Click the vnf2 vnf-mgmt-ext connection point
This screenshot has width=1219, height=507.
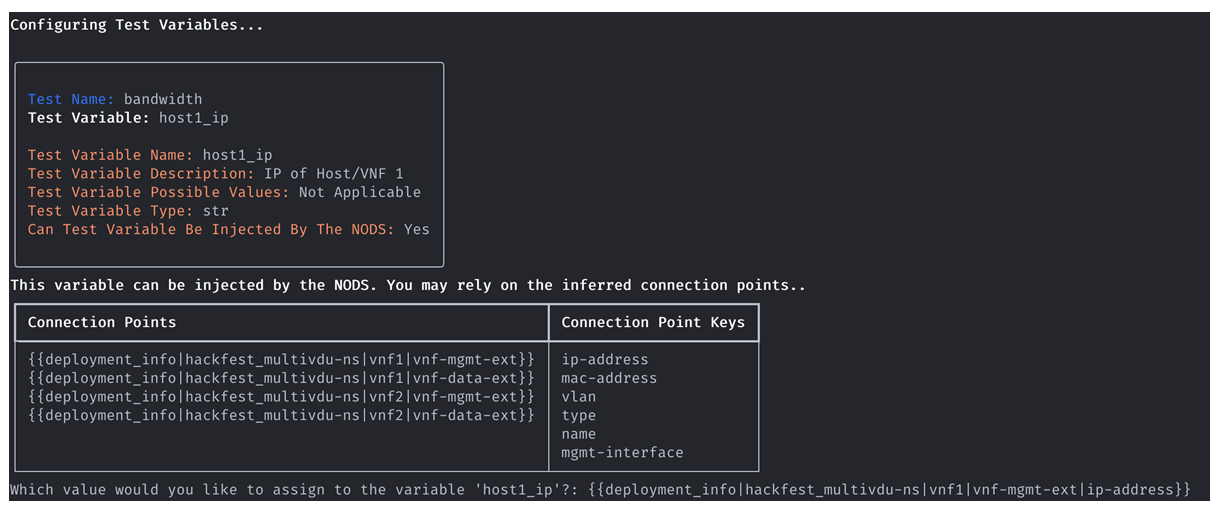click(282, 396)
